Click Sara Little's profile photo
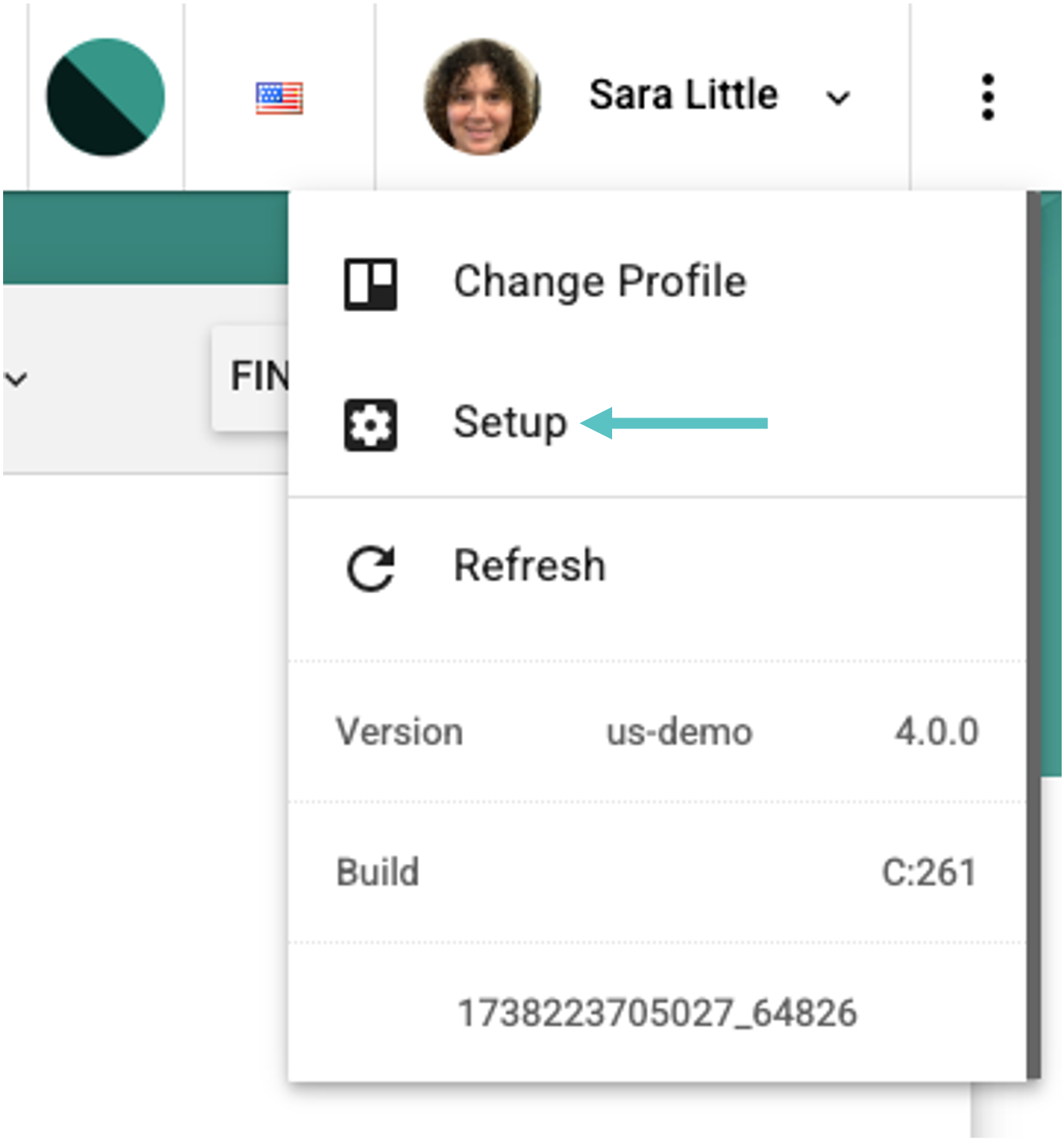Image resolution: width=1064 pixels, height=1139 pixels. [x=482, y=97]
